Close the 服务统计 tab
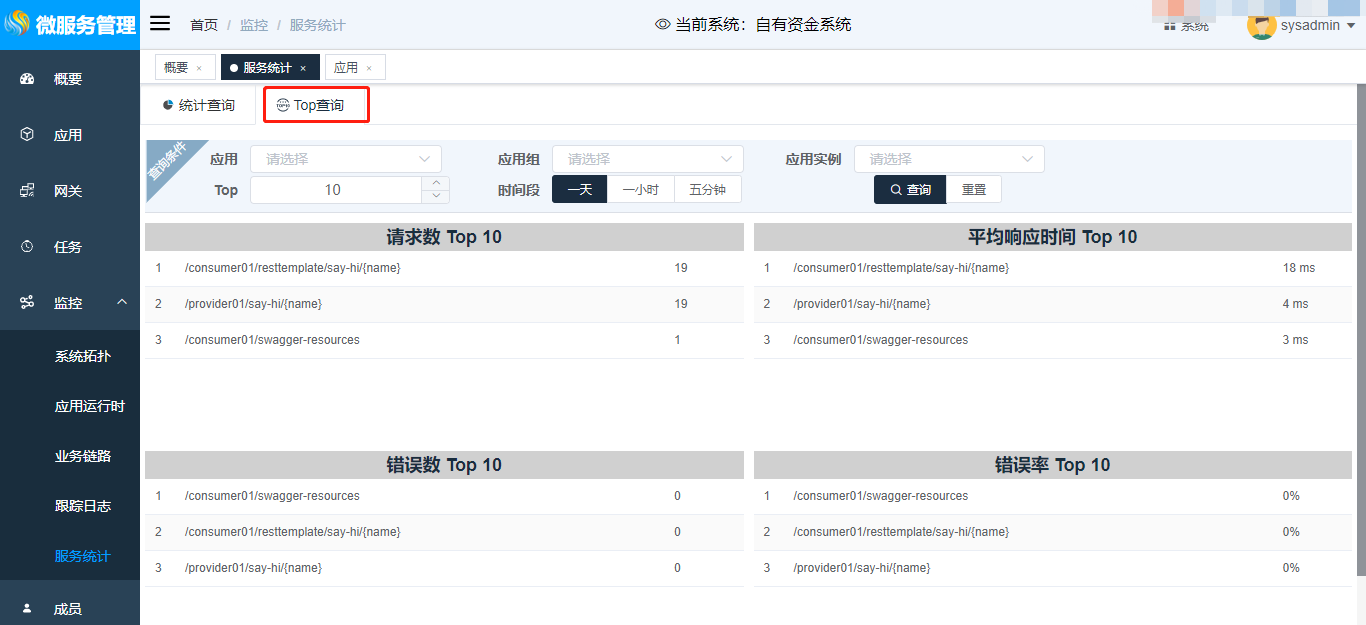The width and height of the screenshot is (1366, 625). (303, 68)
